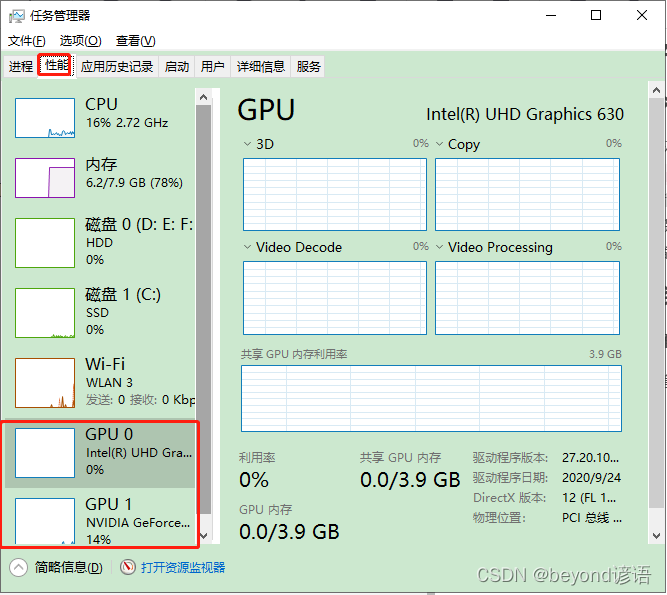Click the WLAN 3 text entry
Viewport: 667px width, 595px height.
pos(109,383)
